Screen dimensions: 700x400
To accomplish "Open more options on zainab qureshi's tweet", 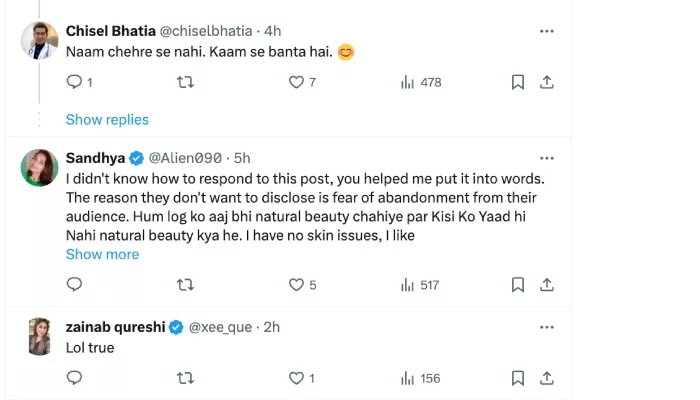I will (546, 327).
